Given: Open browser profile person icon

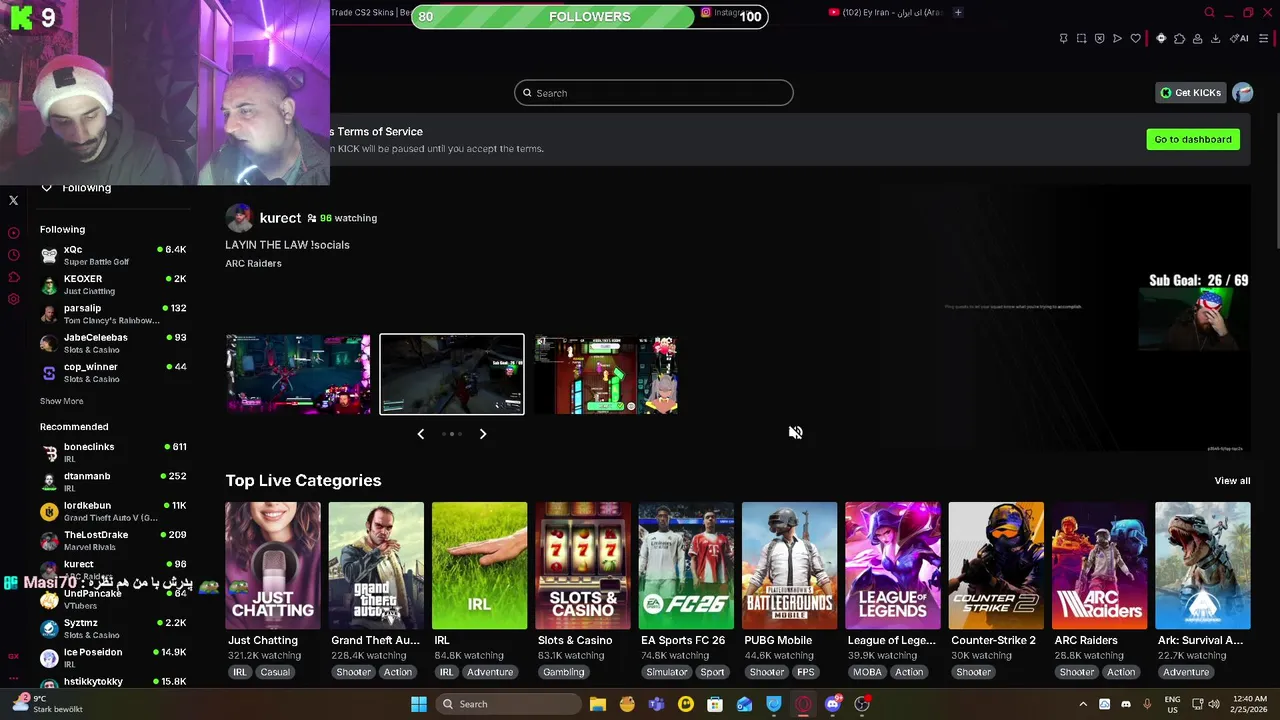Looking at the screenshot, I should (x=1197, y=38).
